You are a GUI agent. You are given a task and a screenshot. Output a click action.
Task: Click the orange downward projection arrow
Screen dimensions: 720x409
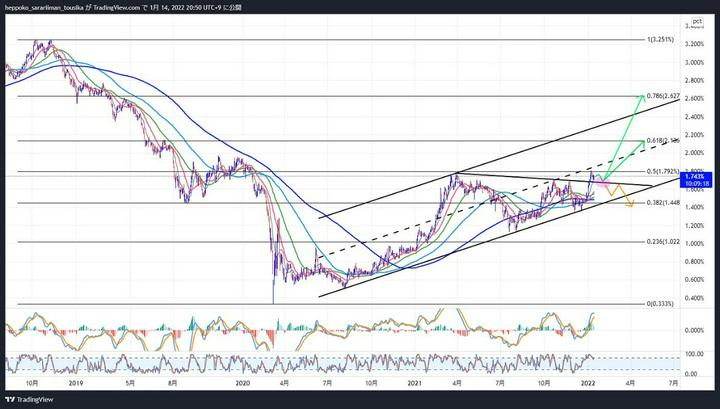632,204
